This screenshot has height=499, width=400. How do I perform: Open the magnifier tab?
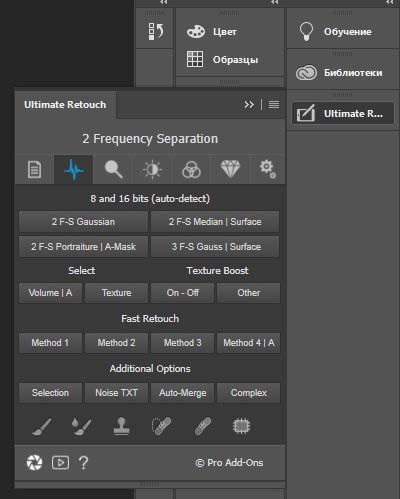tap(113, 169)
